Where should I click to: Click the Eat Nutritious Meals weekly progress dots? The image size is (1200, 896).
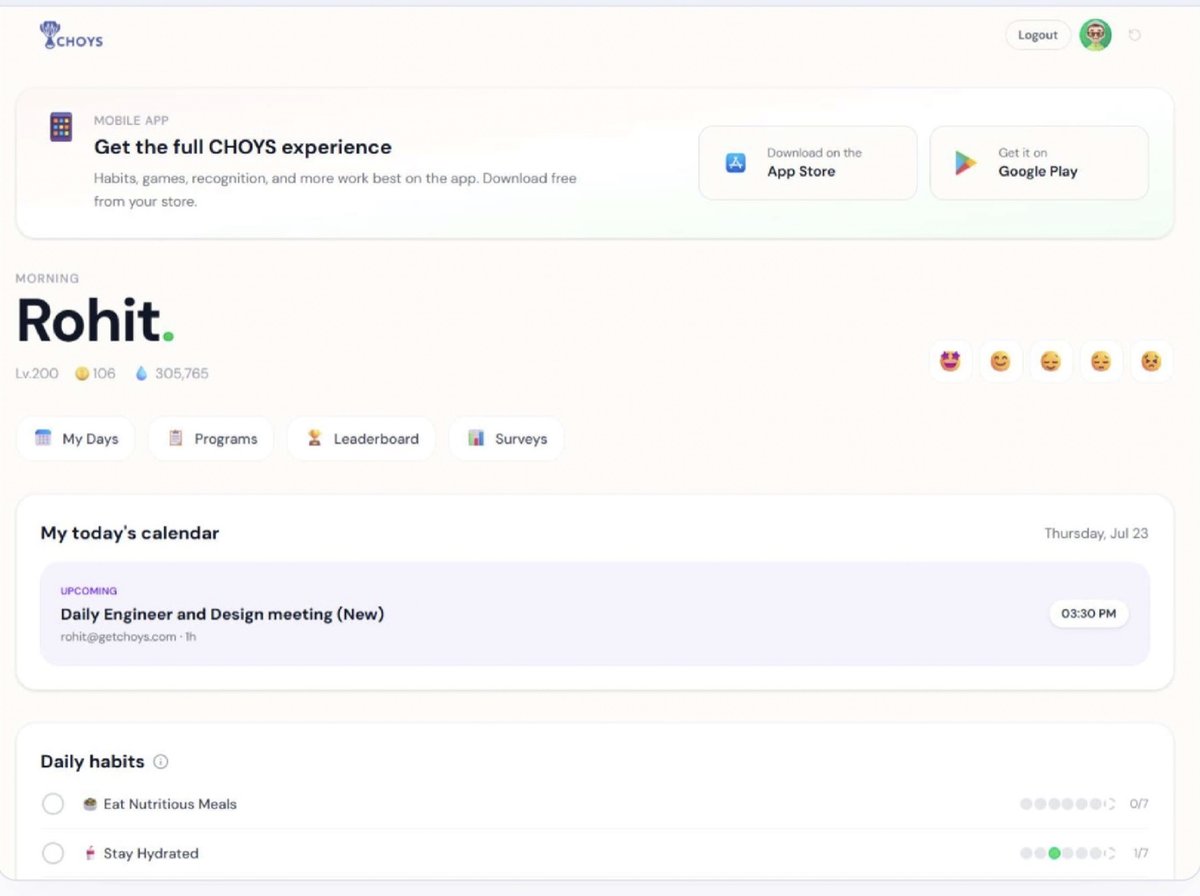[1067, 804]
